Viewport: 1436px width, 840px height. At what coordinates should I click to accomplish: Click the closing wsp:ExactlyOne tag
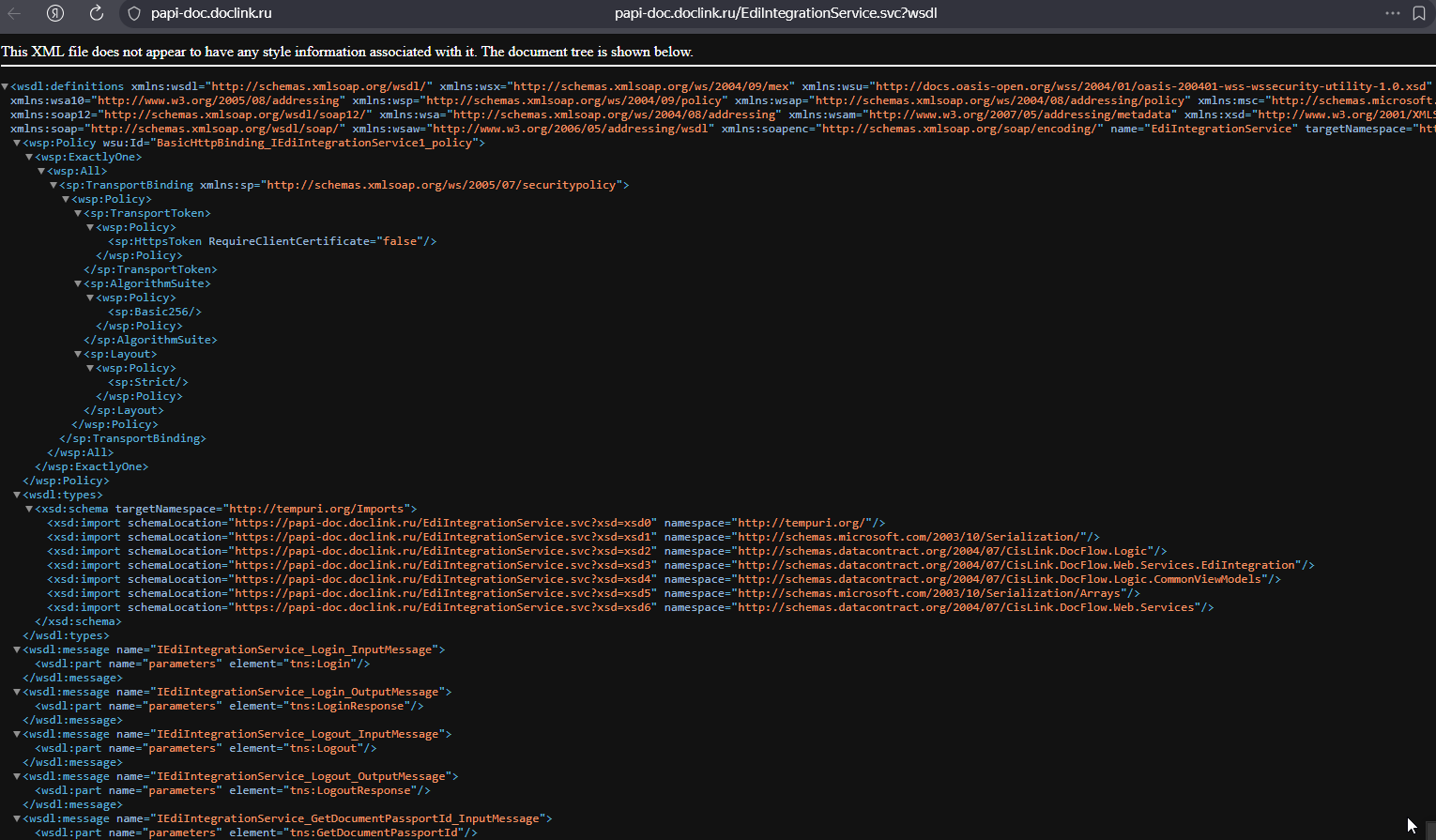click(91, 466)
